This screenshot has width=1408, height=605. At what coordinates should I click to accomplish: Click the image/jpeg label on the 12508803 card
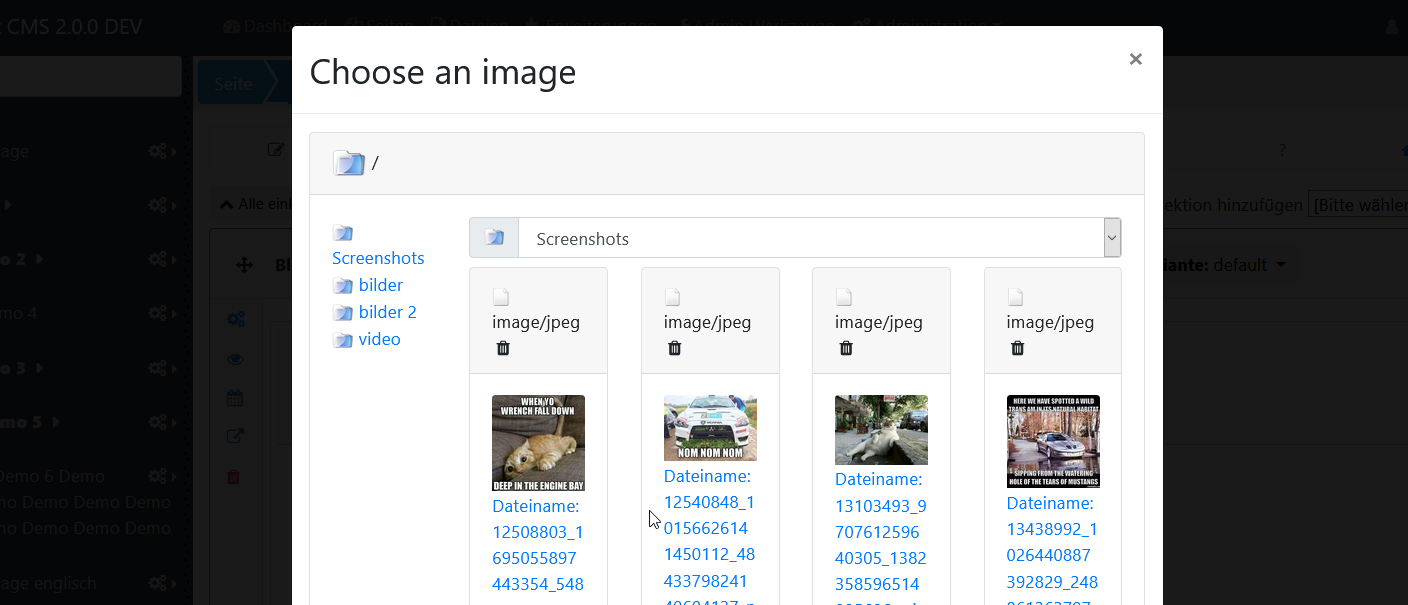[x=536, y=322]
